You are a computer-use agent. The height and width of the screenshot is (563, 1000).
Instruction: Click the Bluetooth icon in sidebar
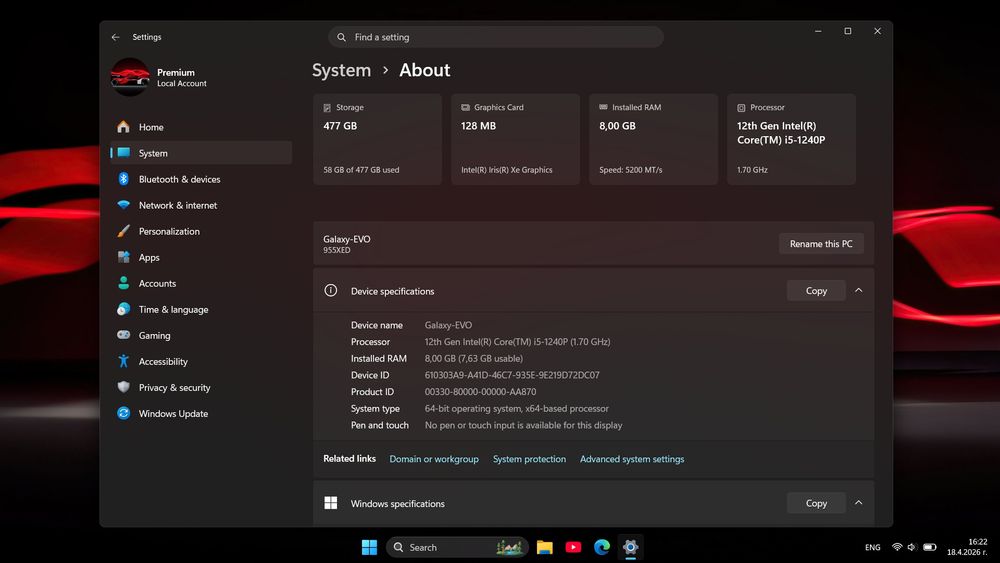[x=124, y=179]
